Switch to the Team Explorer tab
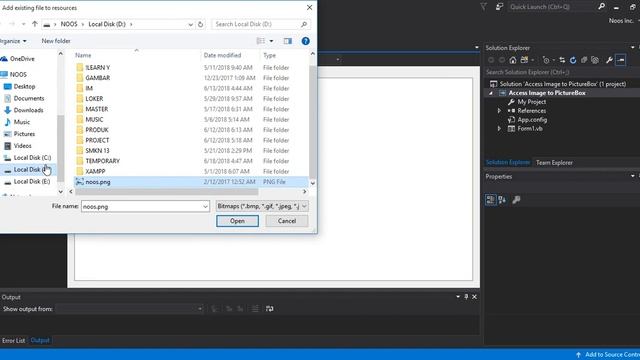The width and height of the screenshot is (640, 360). point(554,162)
